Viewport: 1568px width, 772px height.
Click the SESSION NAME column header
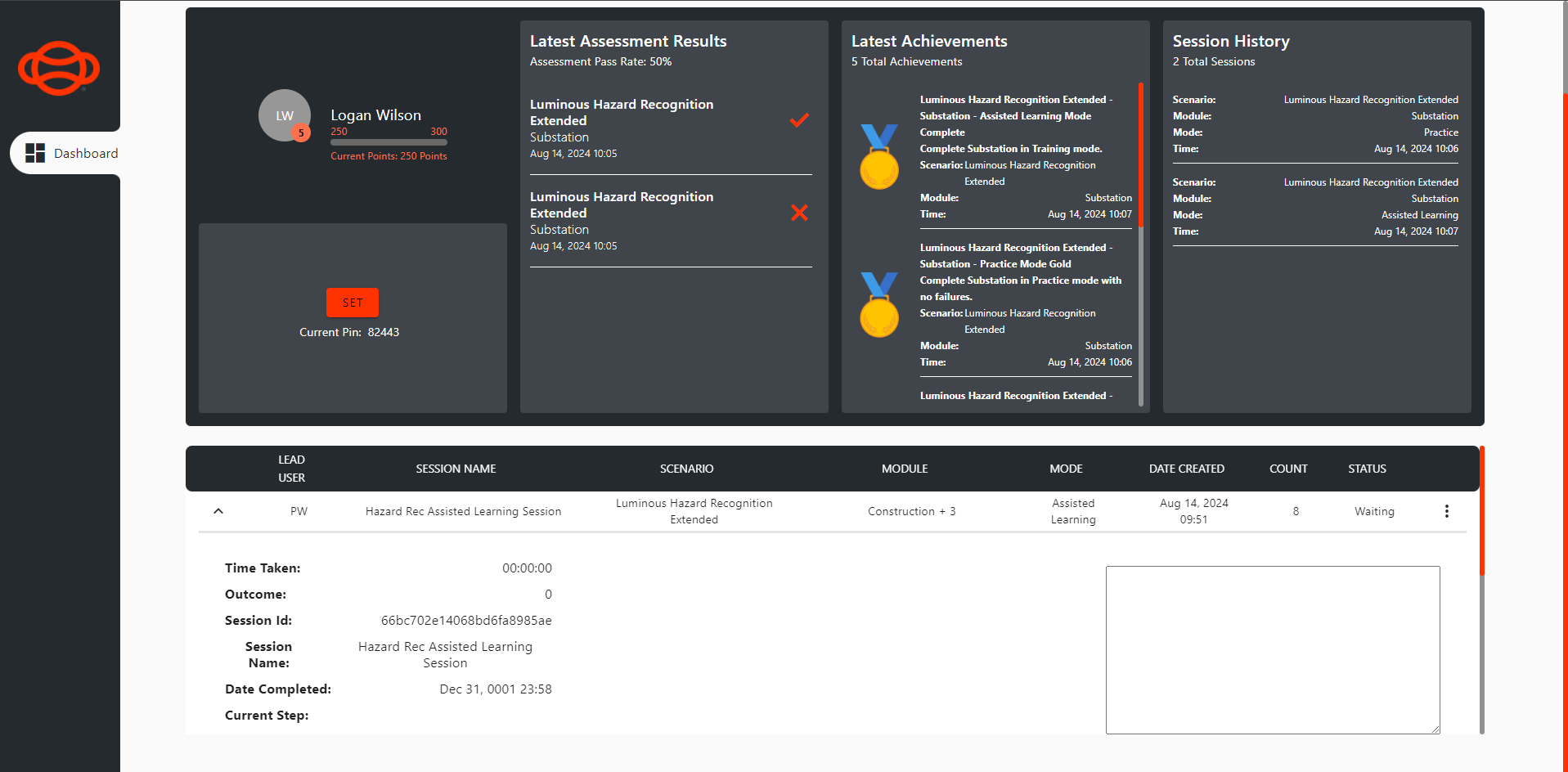point(456,469)
